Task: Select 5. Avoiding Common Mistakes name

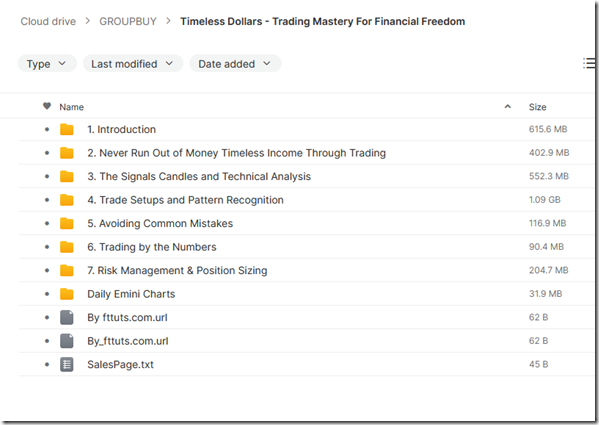Action: (x=160, y=223)
